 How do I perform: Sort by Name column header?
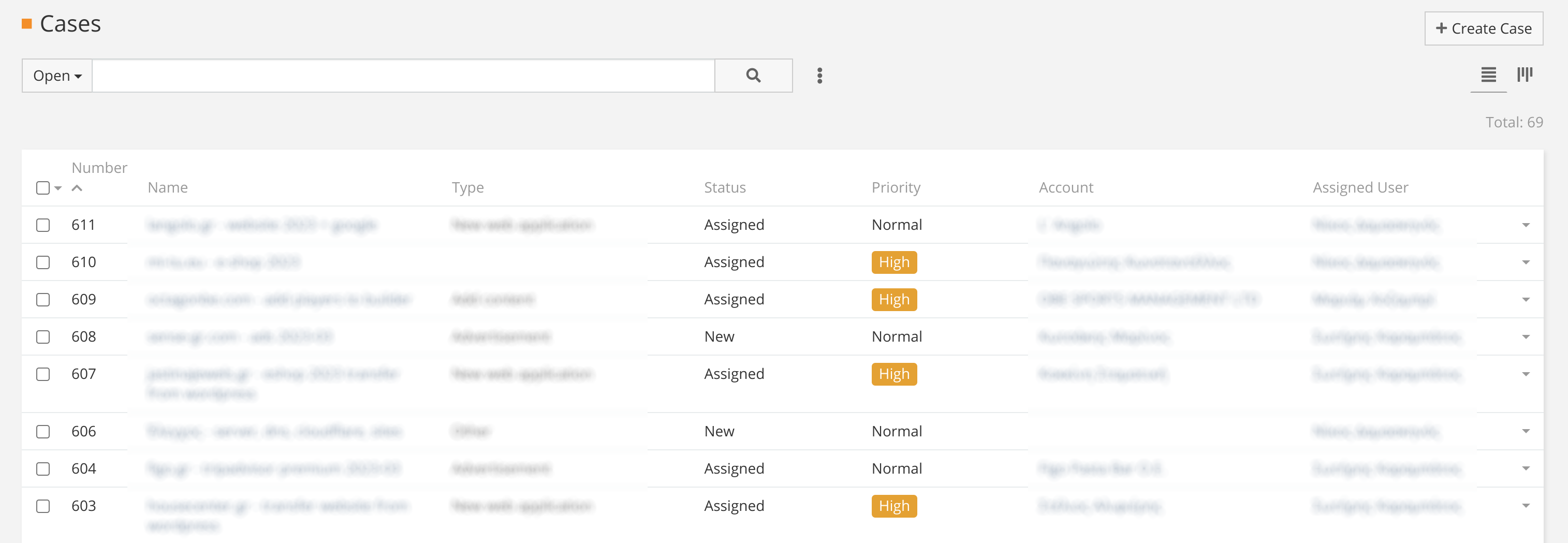tap(167, 187)
